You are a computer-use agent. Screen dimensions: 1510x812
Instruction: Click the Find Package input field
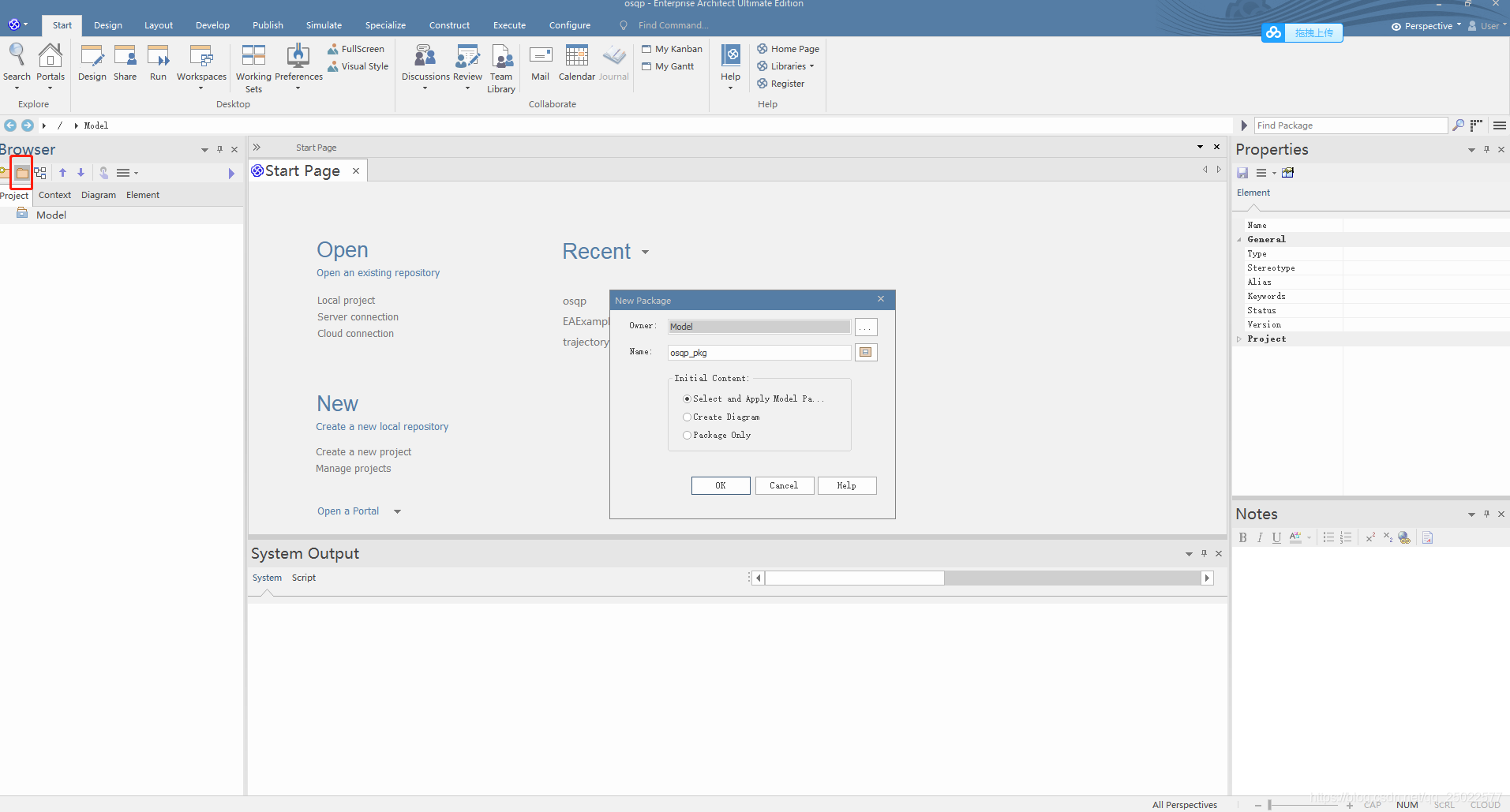coord(1351,125)
